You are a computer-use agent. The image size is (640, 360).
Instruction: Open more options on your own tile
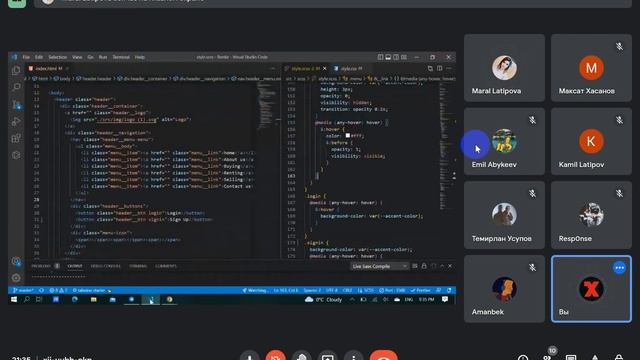(x=620, y=268)
